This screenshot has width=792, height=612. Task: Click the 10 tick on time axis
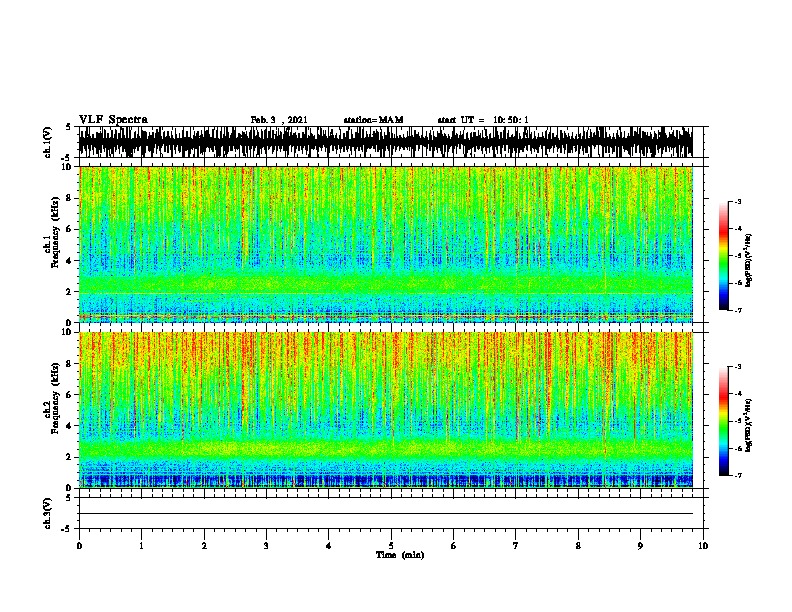703,545
